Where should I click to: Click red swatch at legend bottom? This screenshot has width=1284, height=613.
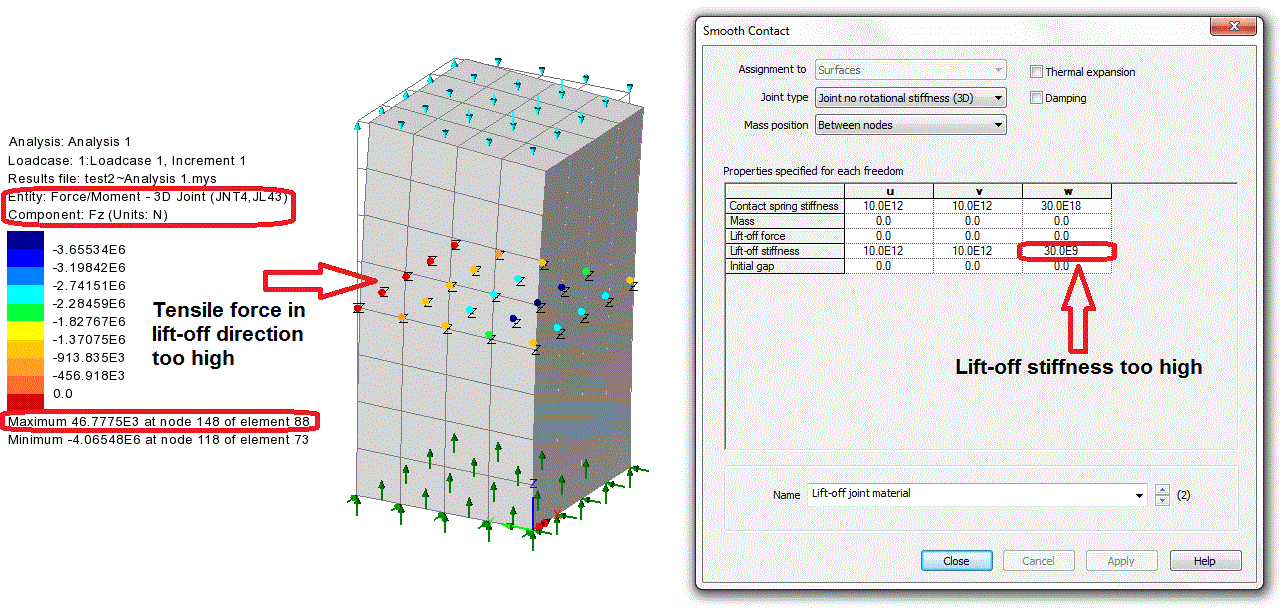pyautogui.click(x=25, y=402)
